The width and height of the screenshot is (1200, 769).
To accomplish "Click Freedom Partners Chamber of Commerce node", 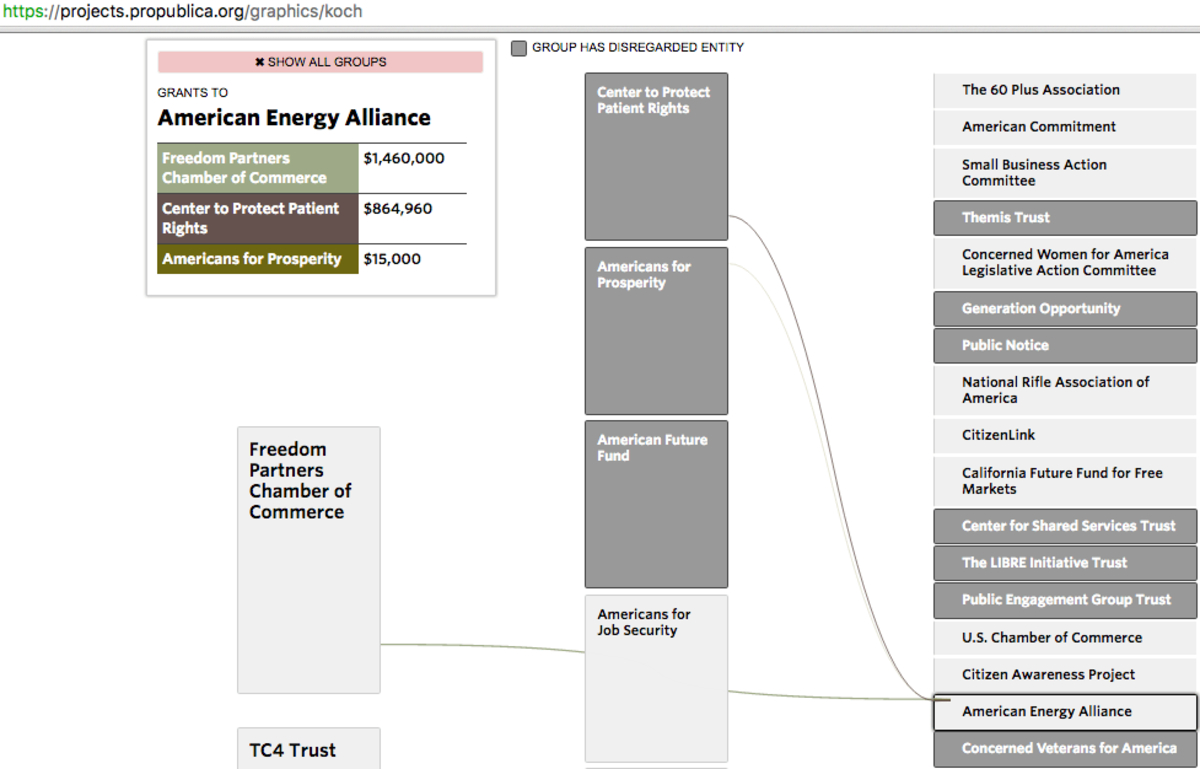I will 308,558.
